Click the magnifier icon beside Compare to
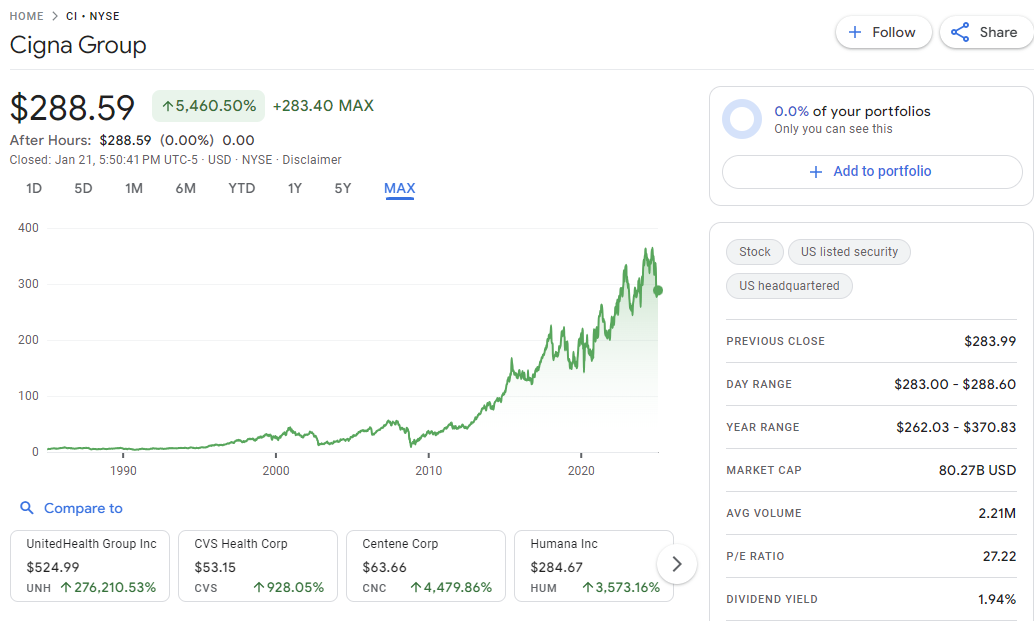Viewport: 1034px width, 621px height. pos(27,508)
